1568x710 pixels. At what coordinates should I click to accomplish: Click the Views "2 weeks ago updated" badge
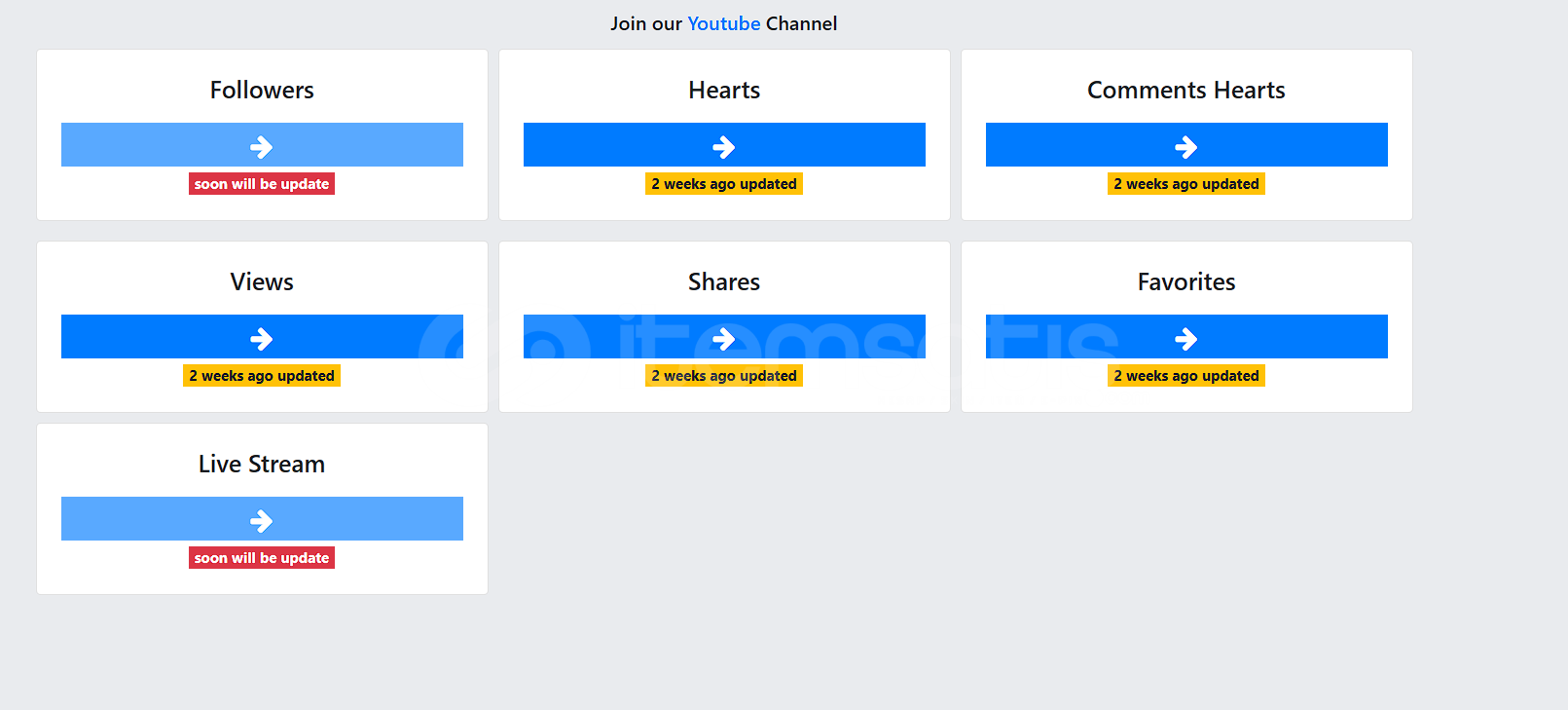pos(261,376)
